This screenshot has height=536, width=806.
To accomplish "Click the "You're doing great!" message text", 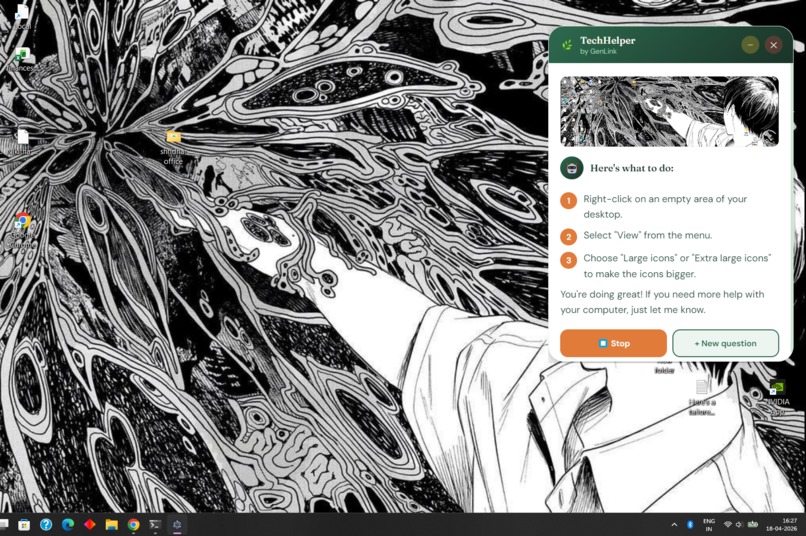I will click(x=662, y=302).
